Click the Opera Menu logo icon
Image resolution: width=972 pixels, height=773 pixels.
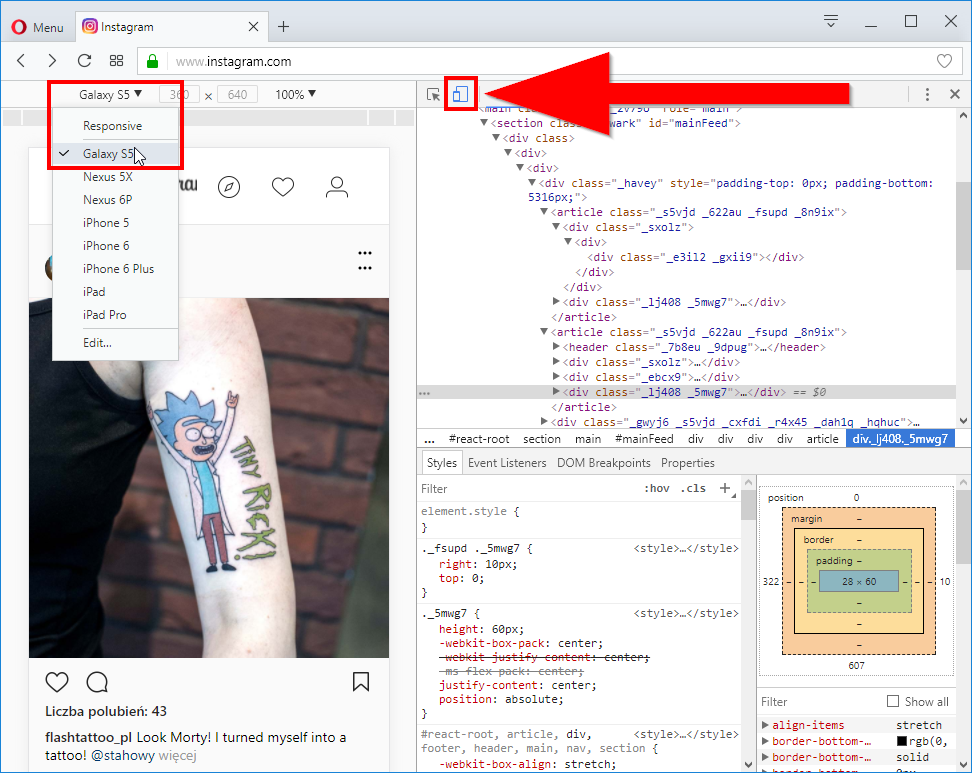click(x=19, y=27)
